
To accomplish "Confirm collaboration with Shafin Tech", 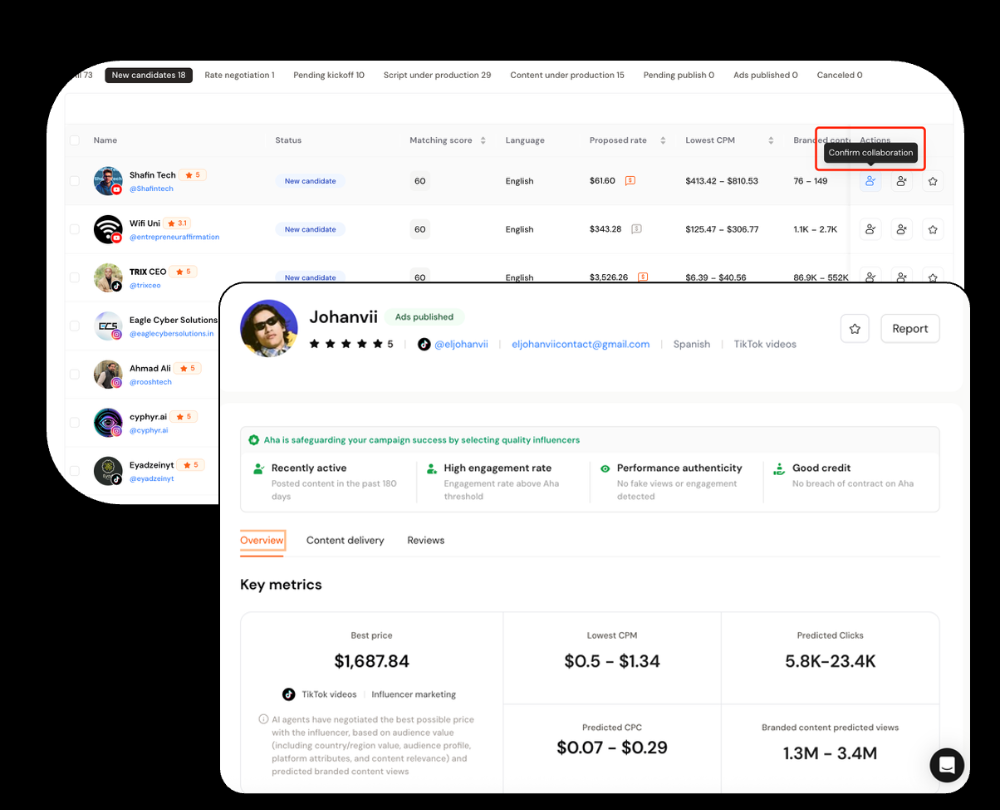I will click(869, 181).
